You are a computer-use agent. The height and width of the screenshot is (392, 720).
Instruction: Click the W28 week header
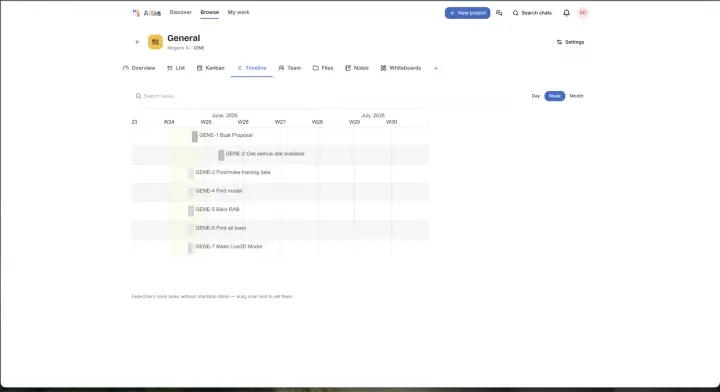317,122
